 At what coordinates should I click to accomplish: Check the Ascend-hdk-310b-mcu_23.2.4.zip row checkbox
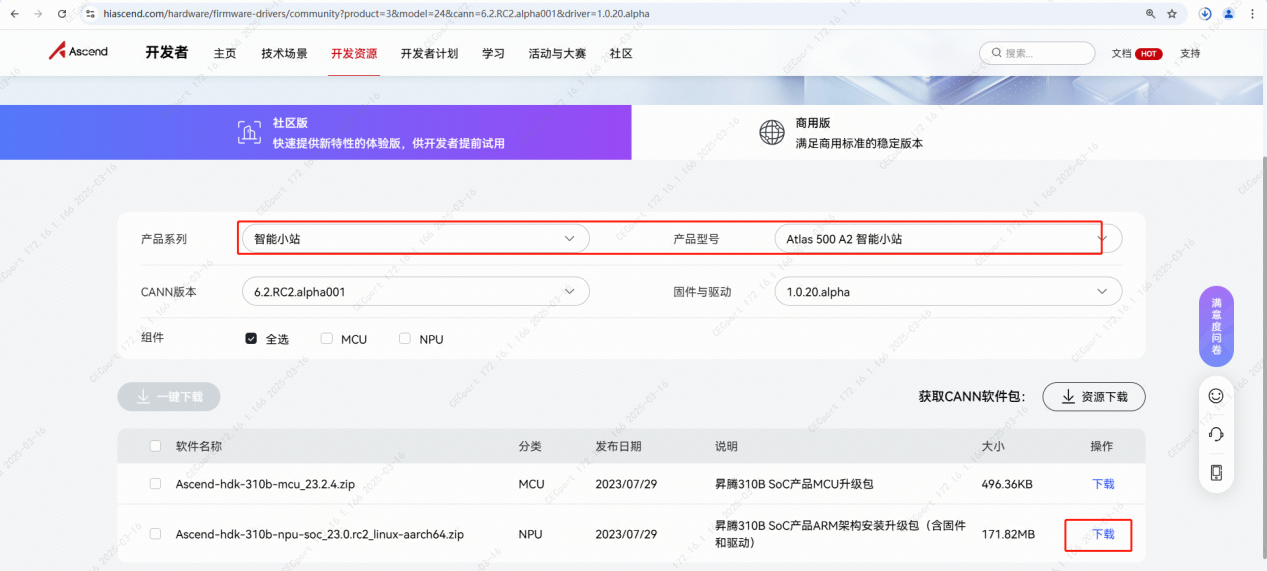coord(155,484)
